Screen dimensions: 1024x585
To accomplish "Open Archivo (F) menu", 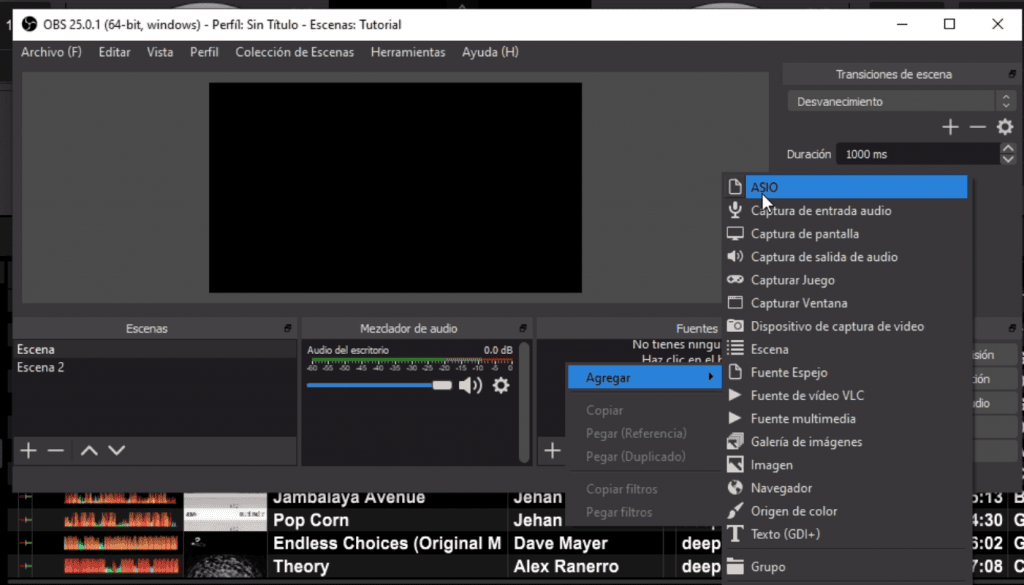I will (x=52, y=52).
